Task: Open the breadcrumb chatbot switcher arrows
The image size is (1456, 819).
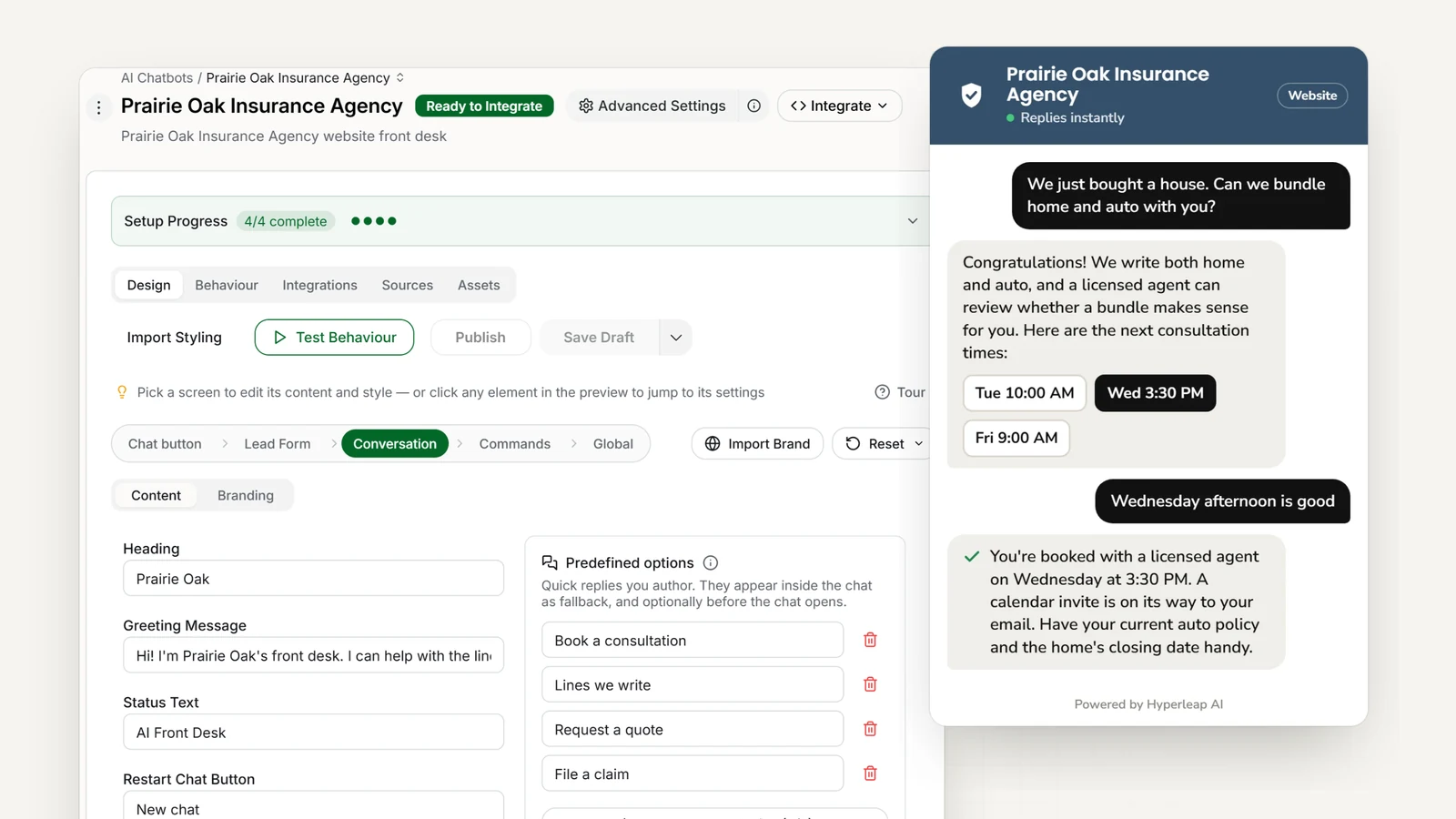Action: [400, 78]
